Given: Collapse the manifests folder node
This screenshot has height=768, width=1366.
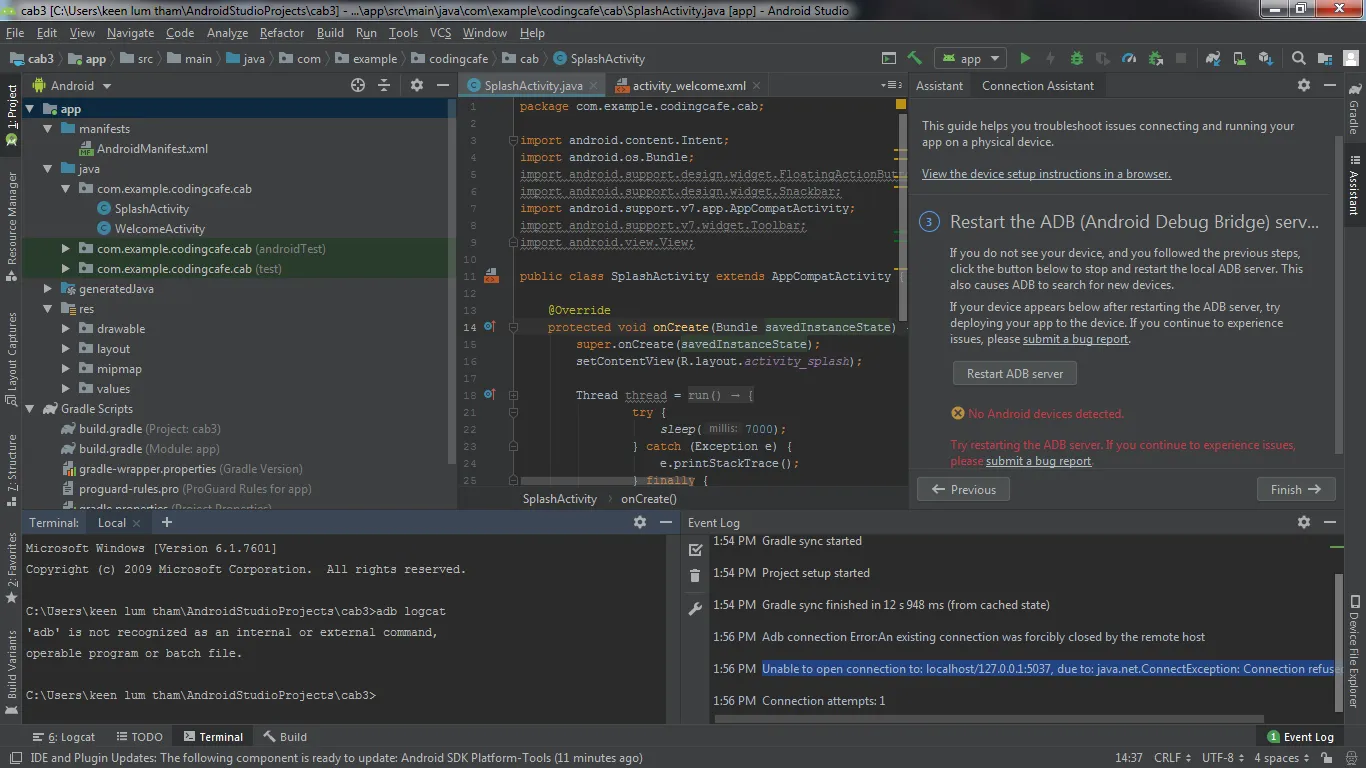Looking at the screenshot, I should click(x=48, y=129).
